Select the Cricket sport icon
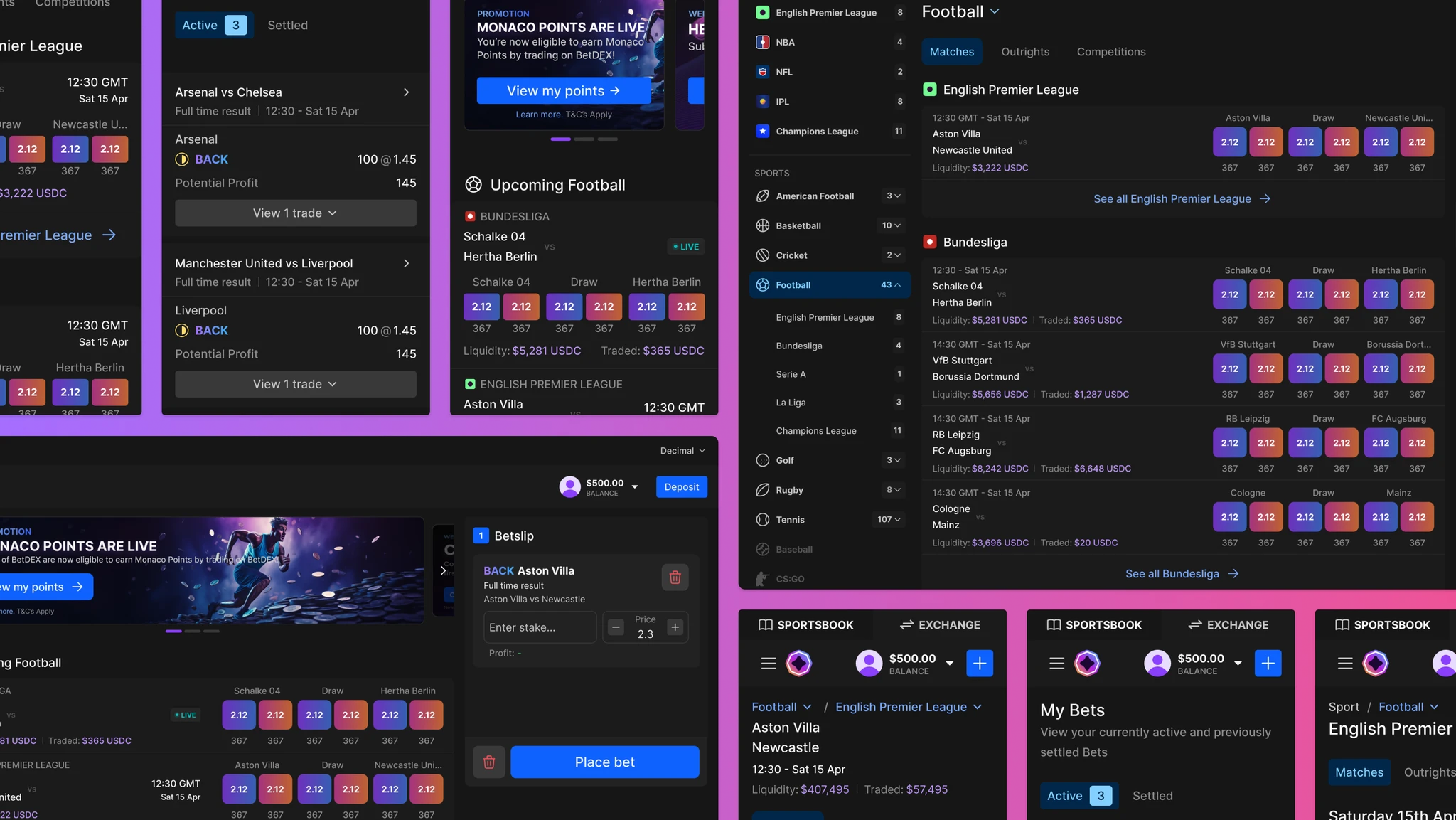Image resolution: width=1456 pixels, height=820 pixels. pyautogui.click(x=761, y=255)
